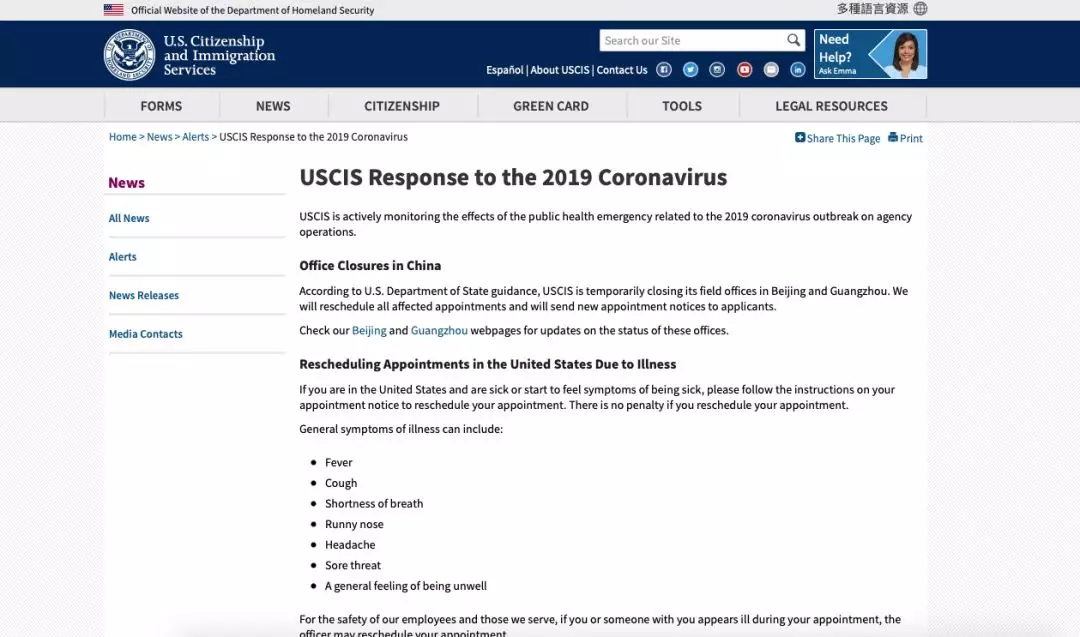Open the LinkedIn icon in header
Viewport: 1080px width, 637px height.
pos(798,70)
